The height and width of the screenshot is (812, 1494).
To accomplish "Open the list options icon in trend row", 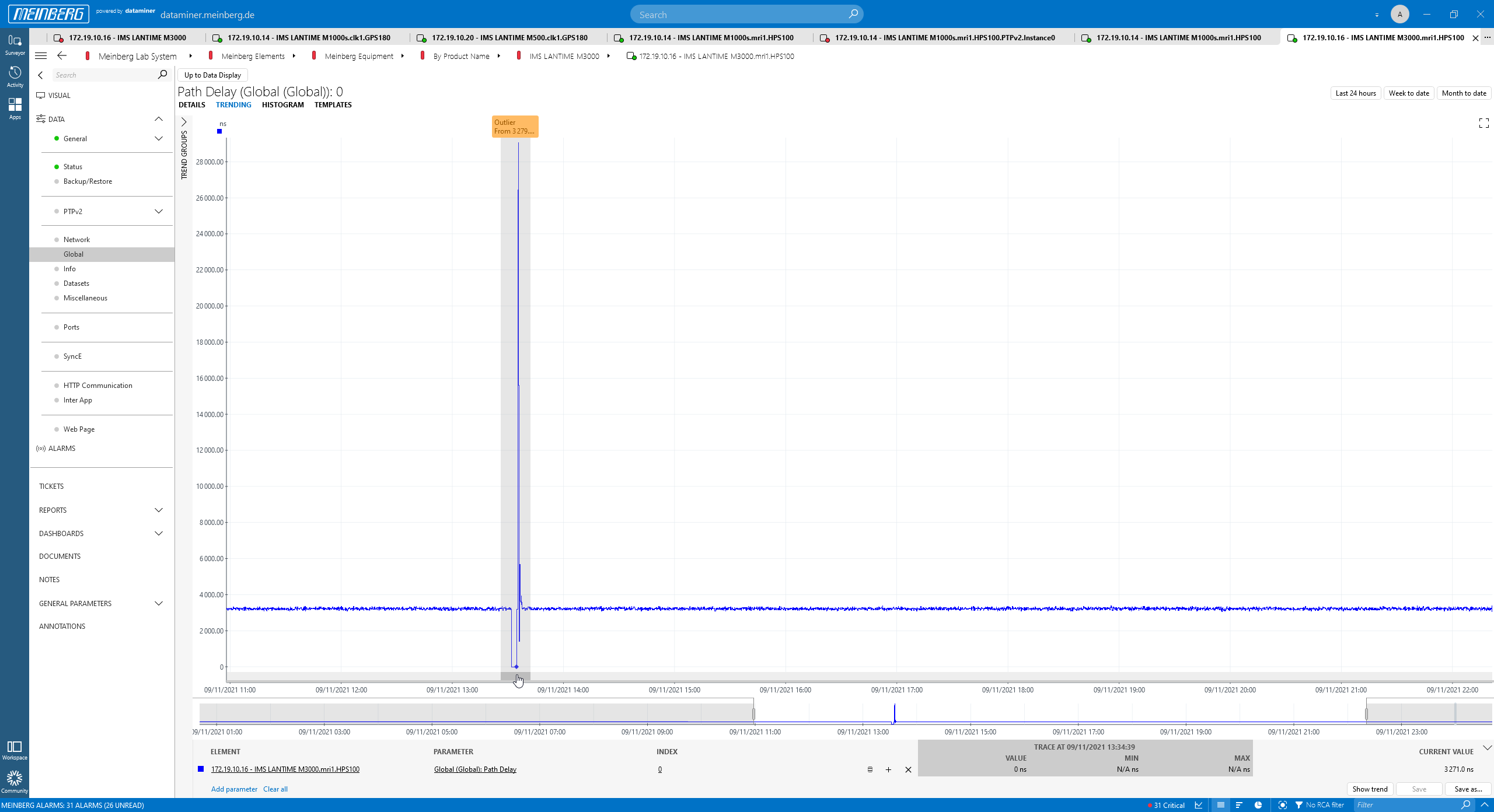I will pos(870,769).
